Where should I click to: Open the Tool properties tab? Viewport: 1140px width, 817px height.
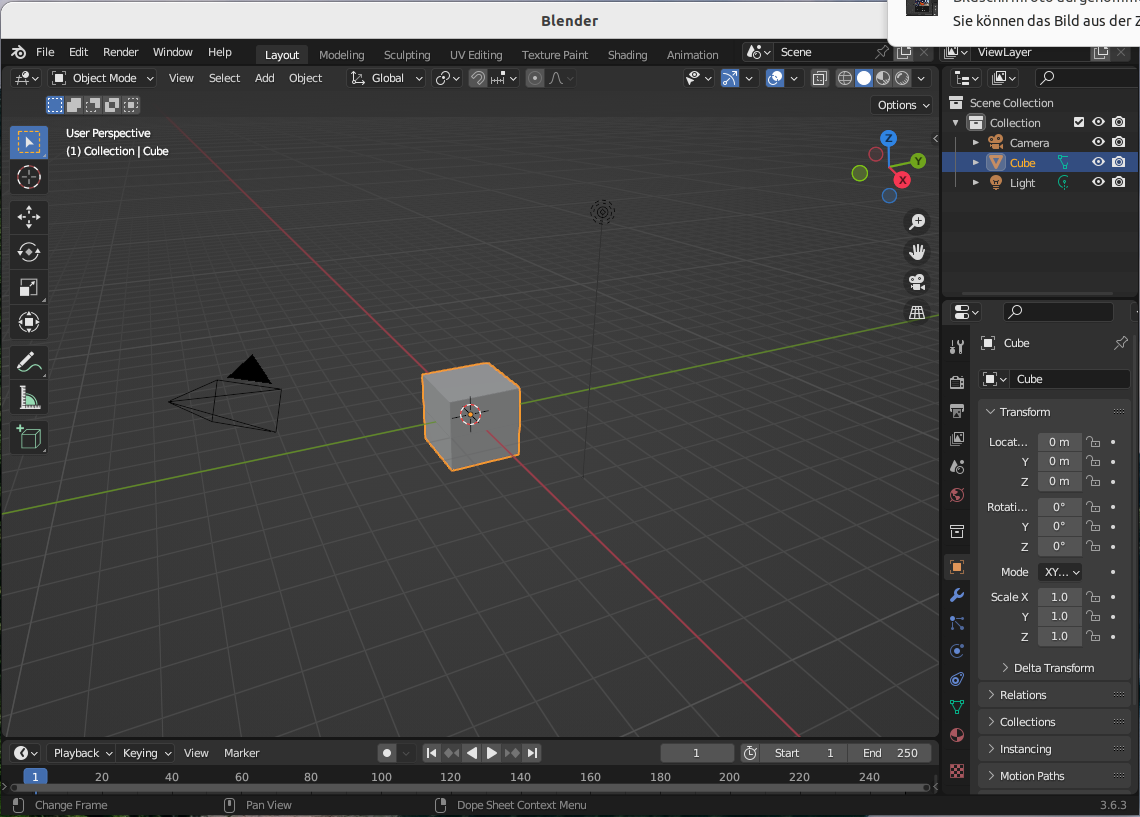coord(957,347)
